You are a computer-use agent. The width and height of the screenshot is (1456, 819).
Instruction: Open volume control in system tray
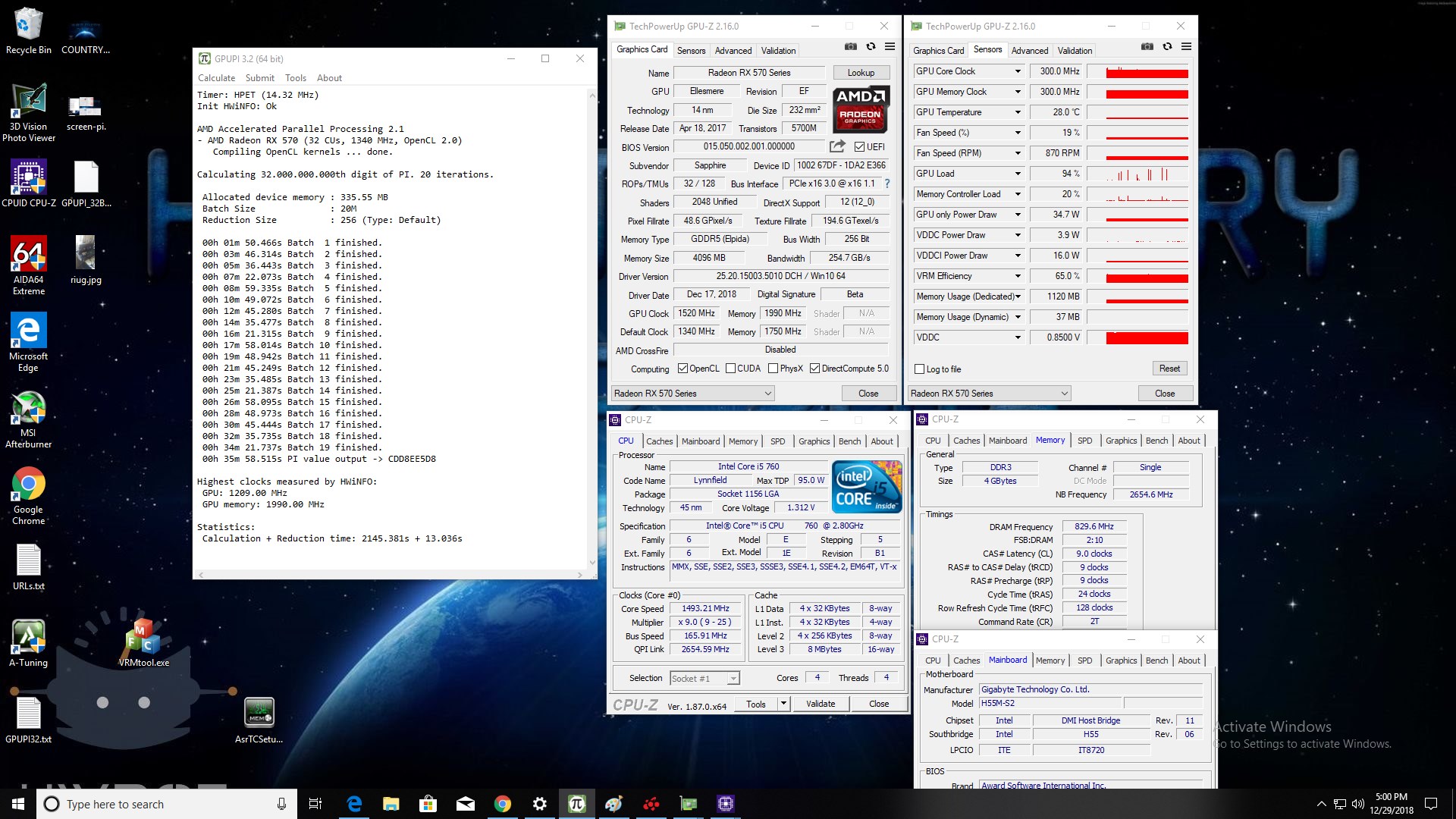1357,804
